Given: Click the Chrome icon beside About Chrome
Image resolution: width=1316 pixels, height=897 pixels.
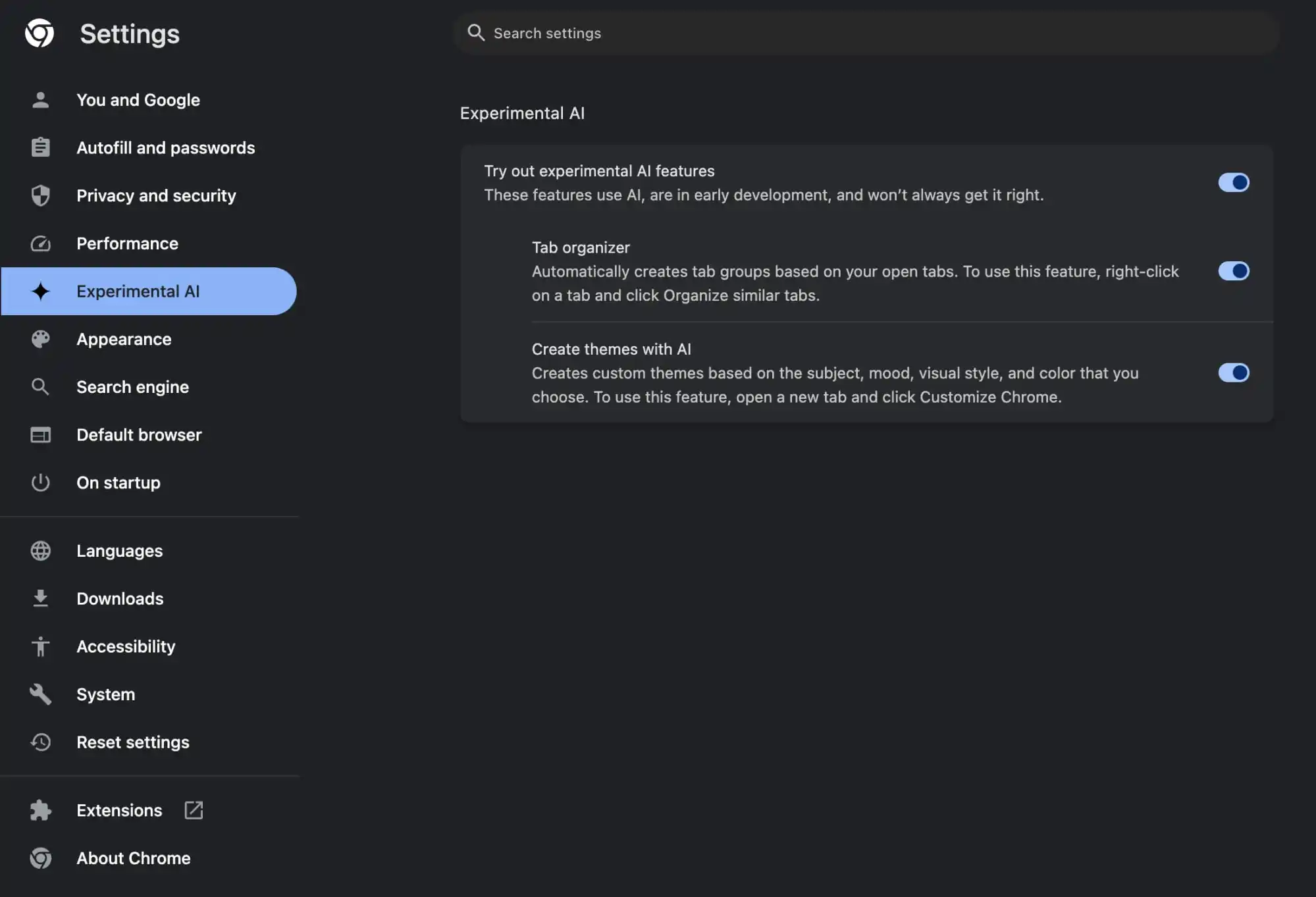Looking at the screenshot, I should click(40, 858).
